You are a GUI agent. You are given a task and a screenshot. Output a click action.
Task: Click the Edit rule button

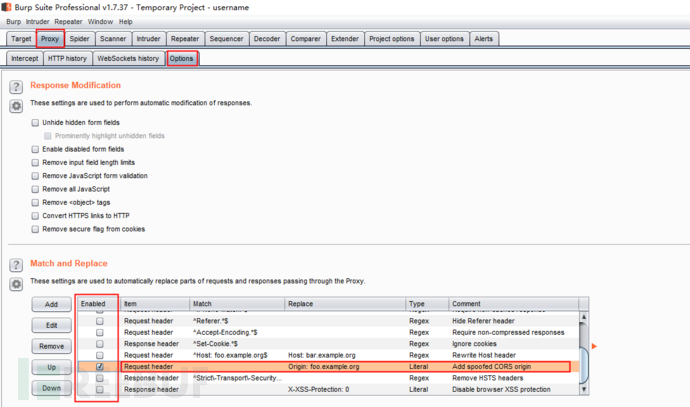[51, 325]
